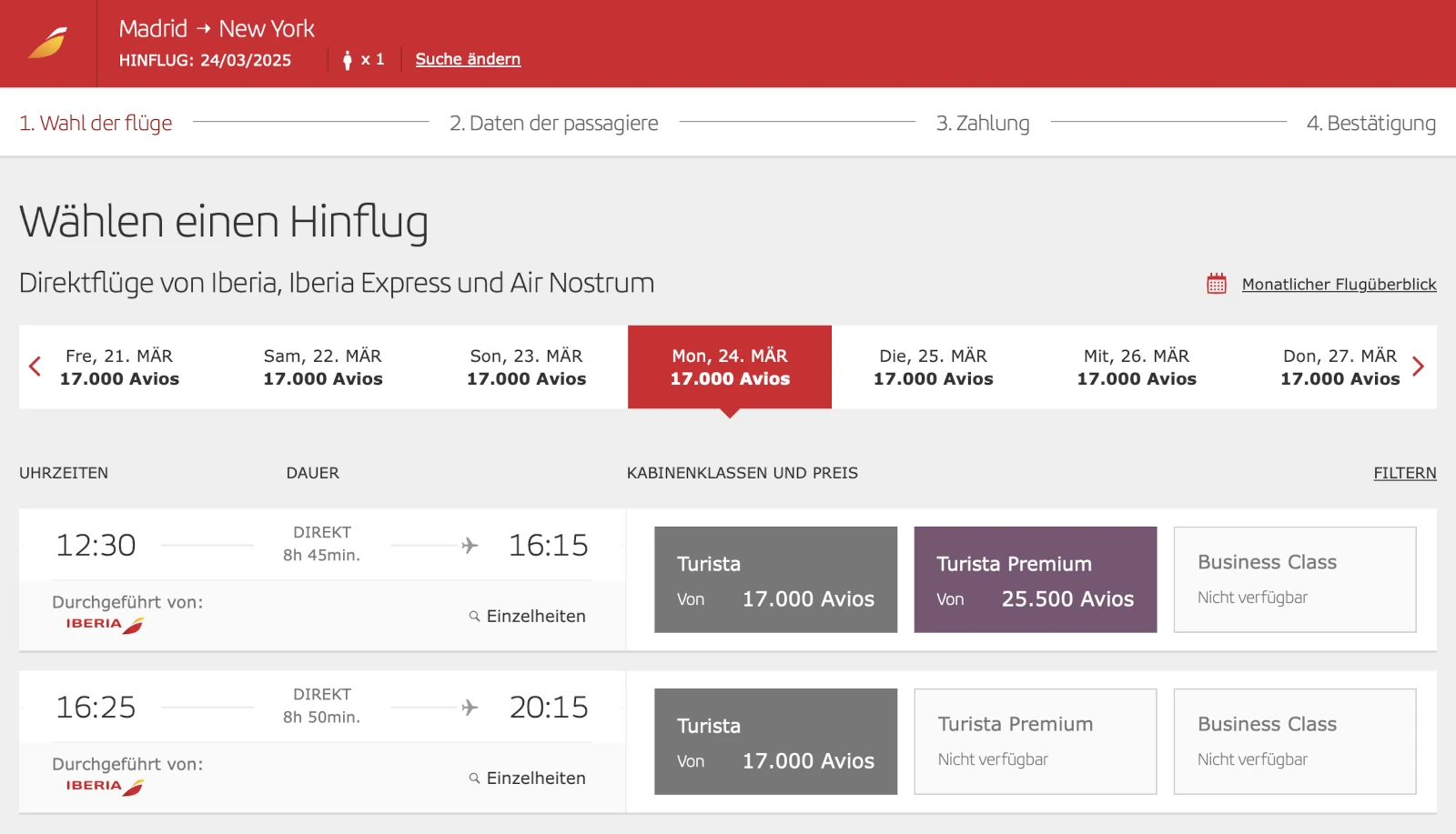Select Die, 25. MÄR date tab

pyautogui.click(x=934, y=367)
